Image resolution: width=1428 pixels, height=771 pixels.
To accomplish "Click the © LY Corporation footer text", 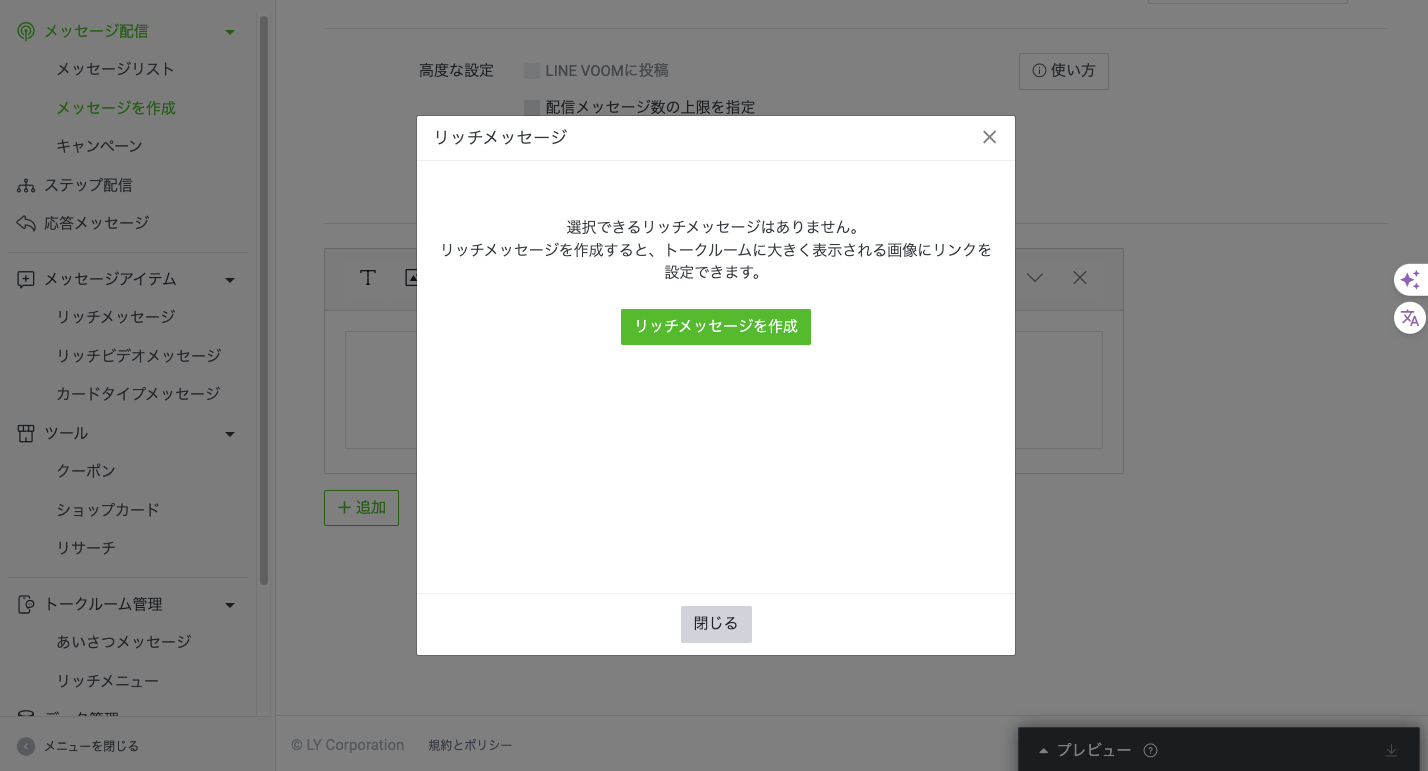I will 348,745.
